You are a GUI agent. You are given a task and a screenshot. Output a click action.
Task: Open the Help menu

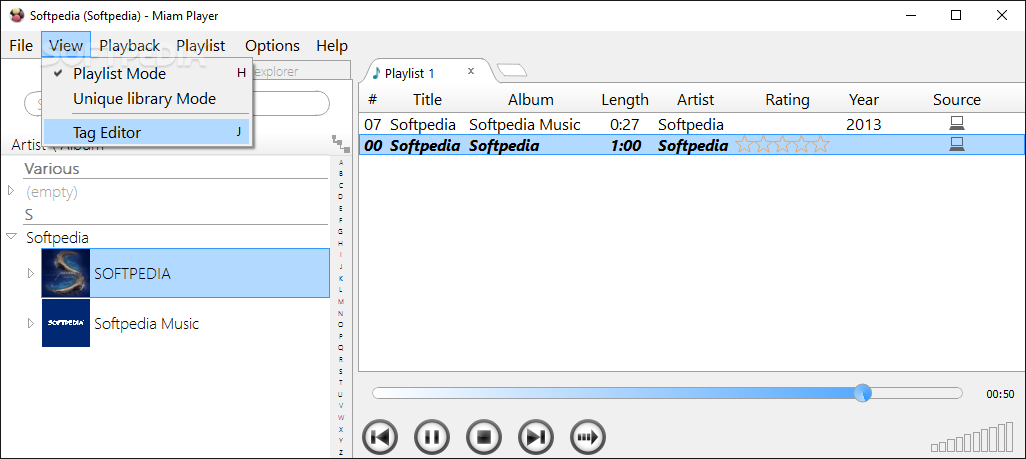pos(332,46)
